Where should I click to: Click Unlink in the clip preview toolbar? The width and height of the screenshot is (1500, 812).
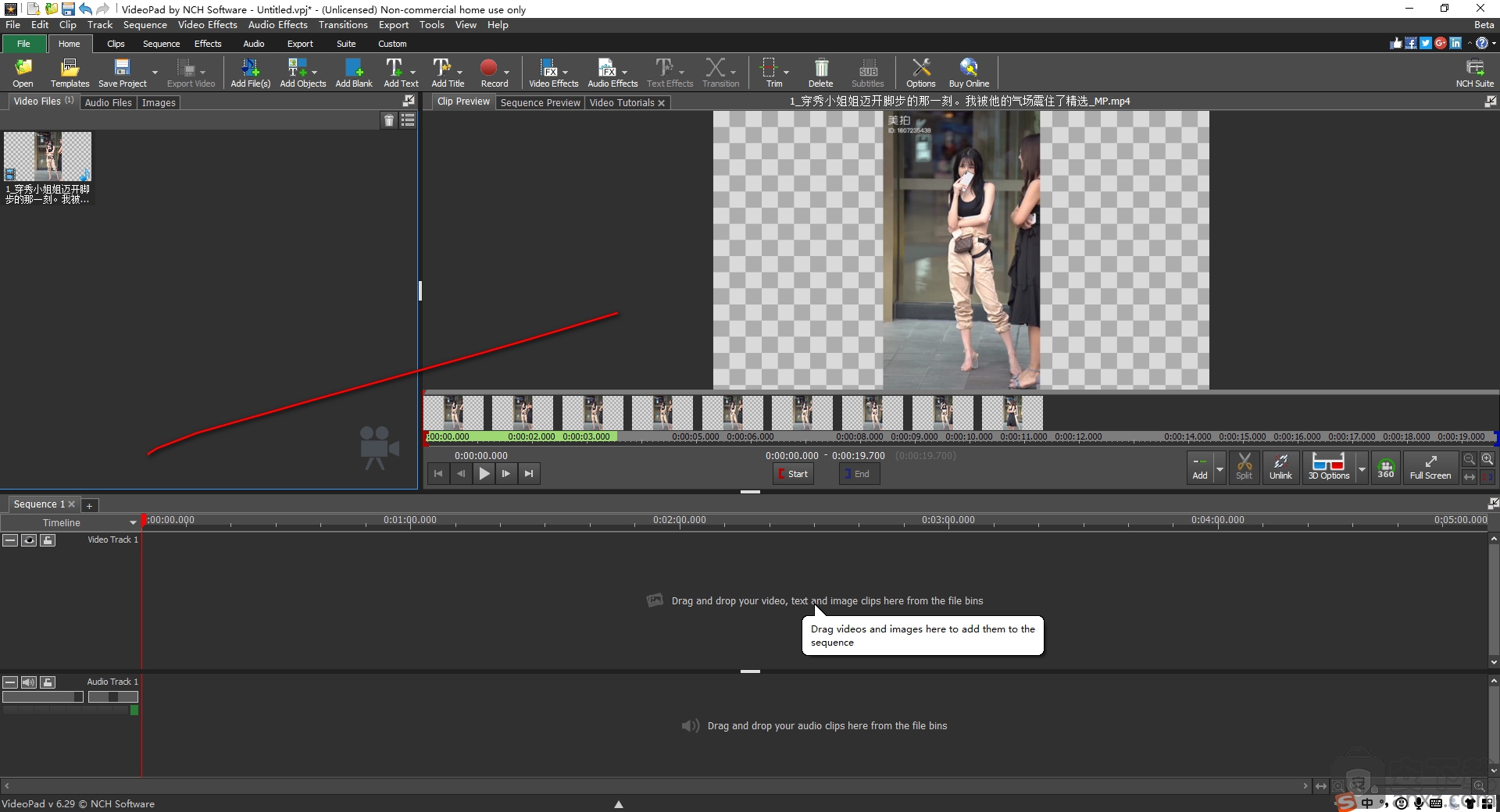(x=1280, y=467)
